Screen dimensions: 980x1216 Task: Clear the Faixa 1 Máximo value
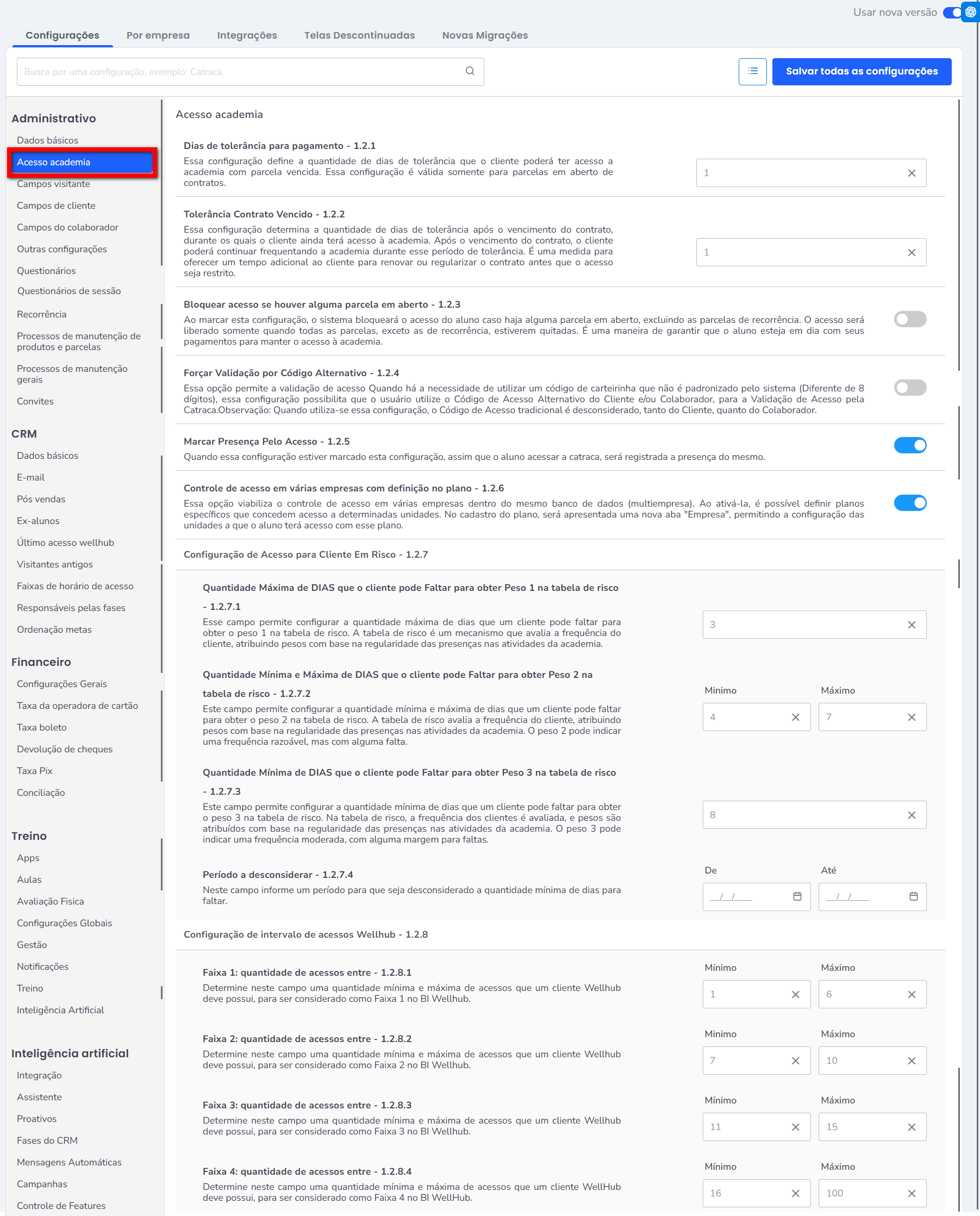coord(911,995)
